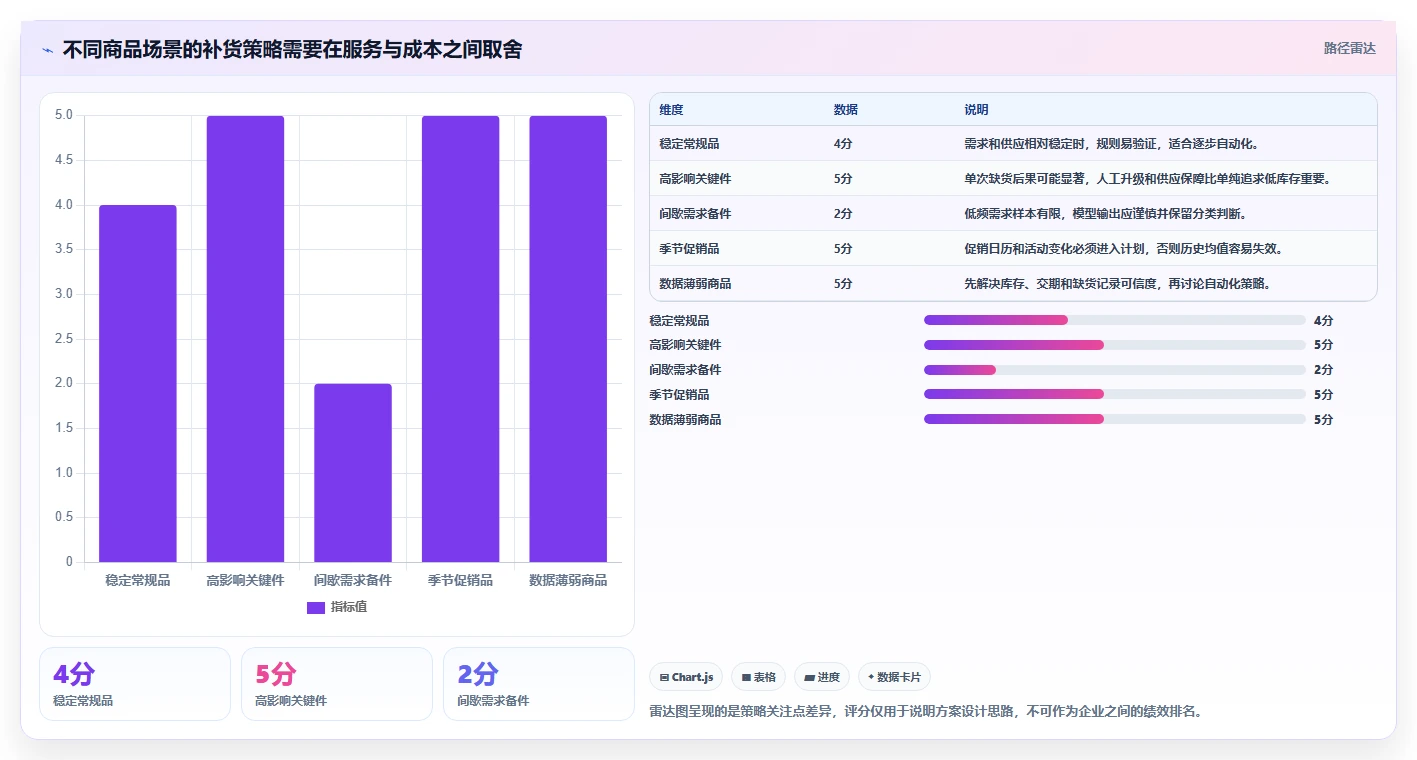
Task: Click the 季节促销品 bar in chart
Action: point(460,339)
